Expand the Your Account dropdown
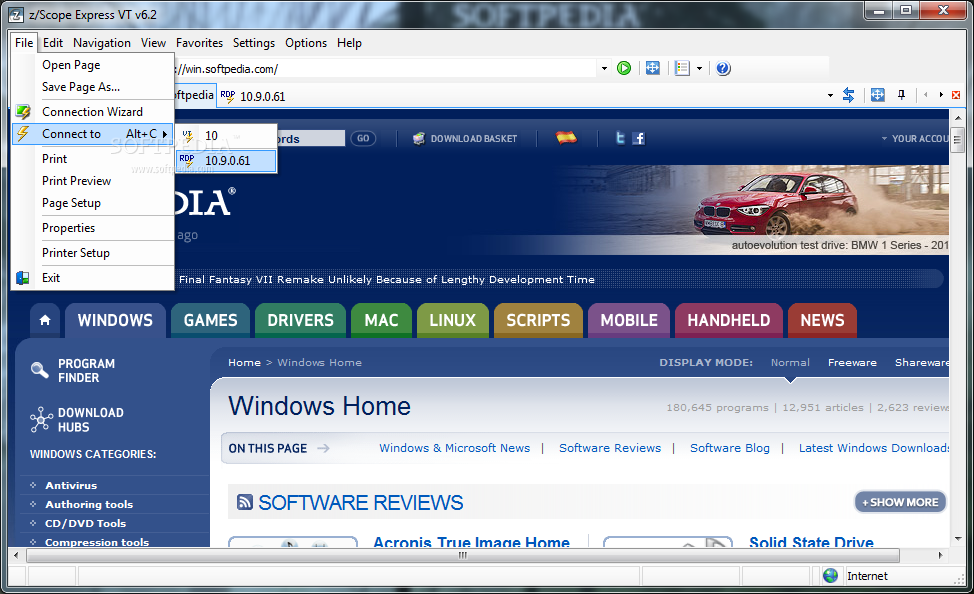The width and height of the screenshot is (974, 594). 915,139
